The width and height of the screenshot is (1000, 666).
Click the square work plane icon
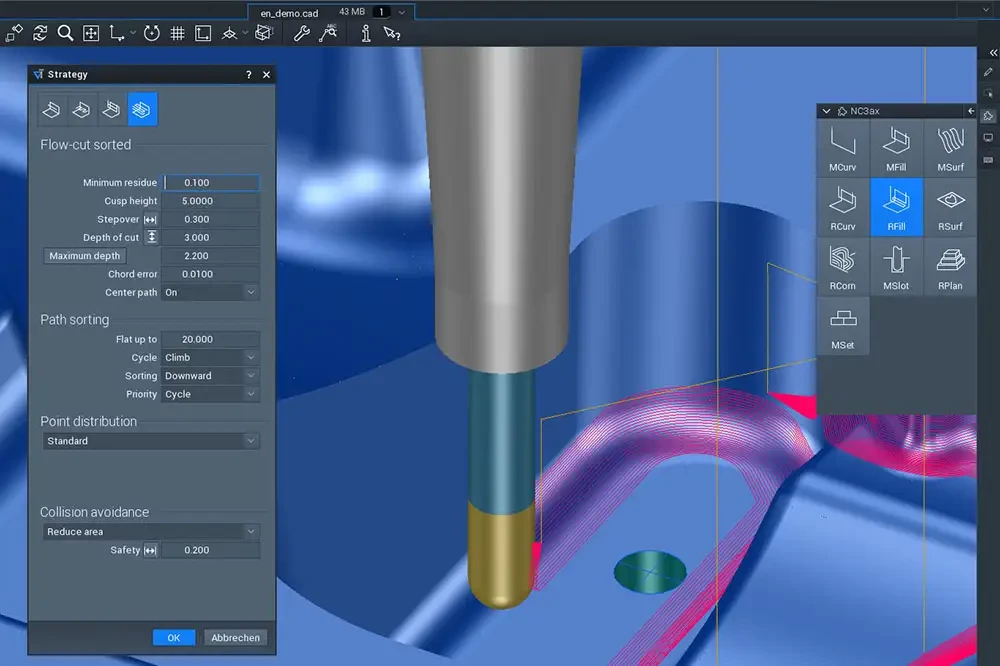[x=203, y=33]
